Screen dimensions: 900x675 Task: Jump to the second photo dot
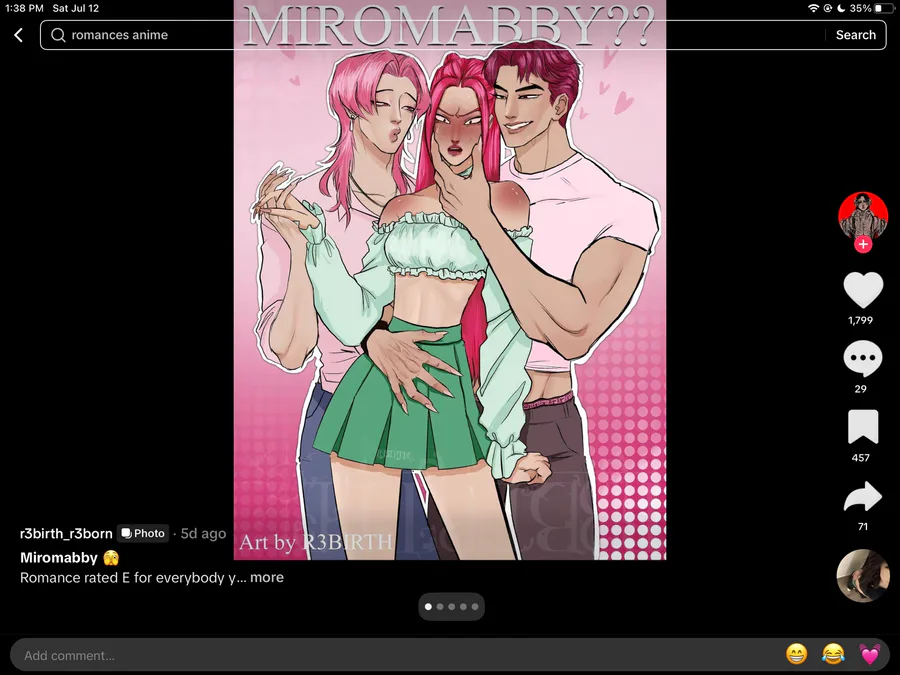440,607
